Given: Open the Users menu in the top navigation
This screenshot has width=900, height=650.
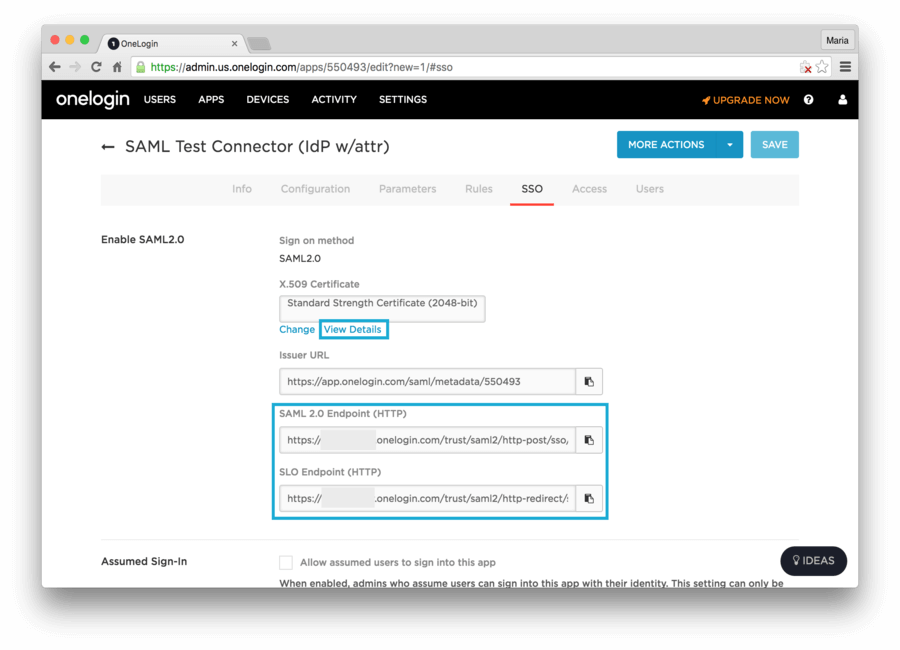Looking at the screenshot, I should tap(160, 100).
